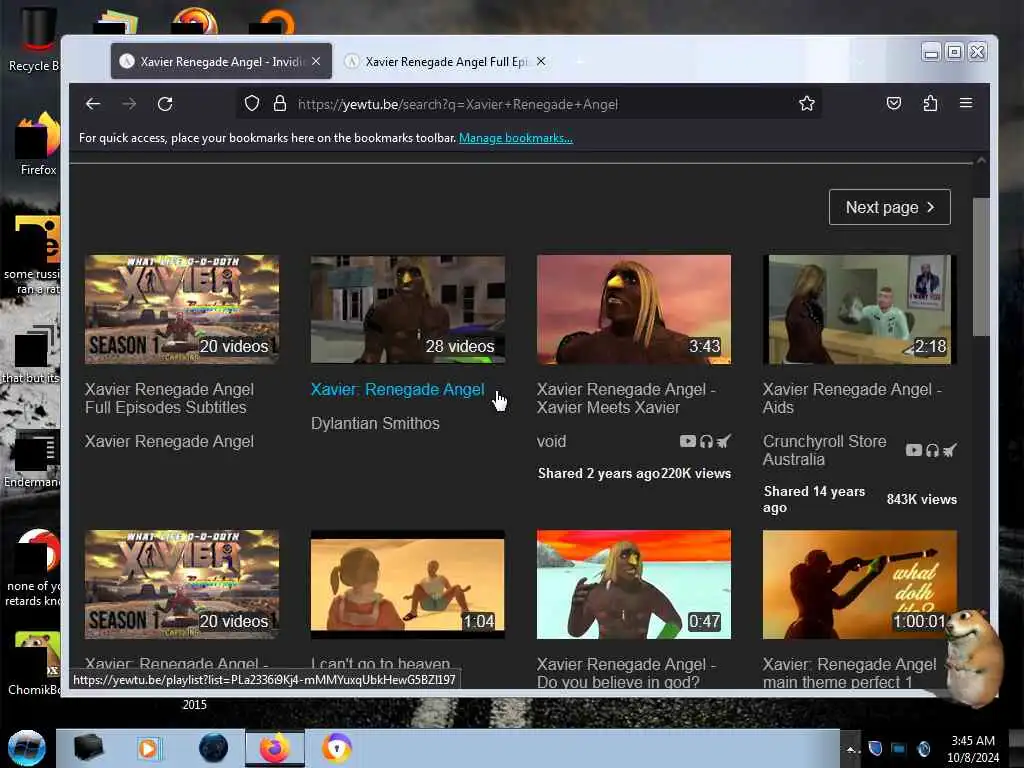Open the ChomikBox desktop icon
Screen dimensions: 1024x768
(x=34, y=663)
